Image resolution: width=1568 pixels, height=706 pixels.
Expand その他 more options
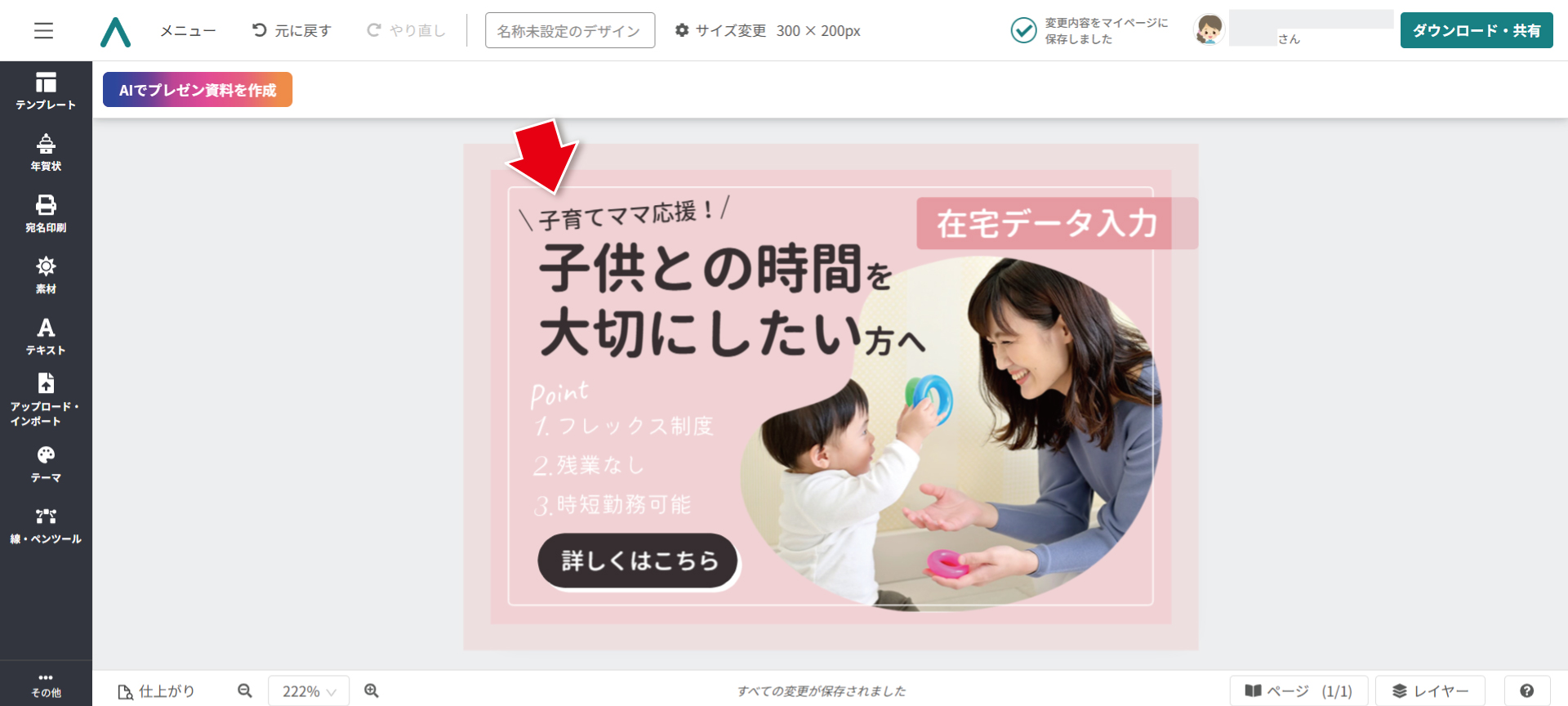coord(46,684)
